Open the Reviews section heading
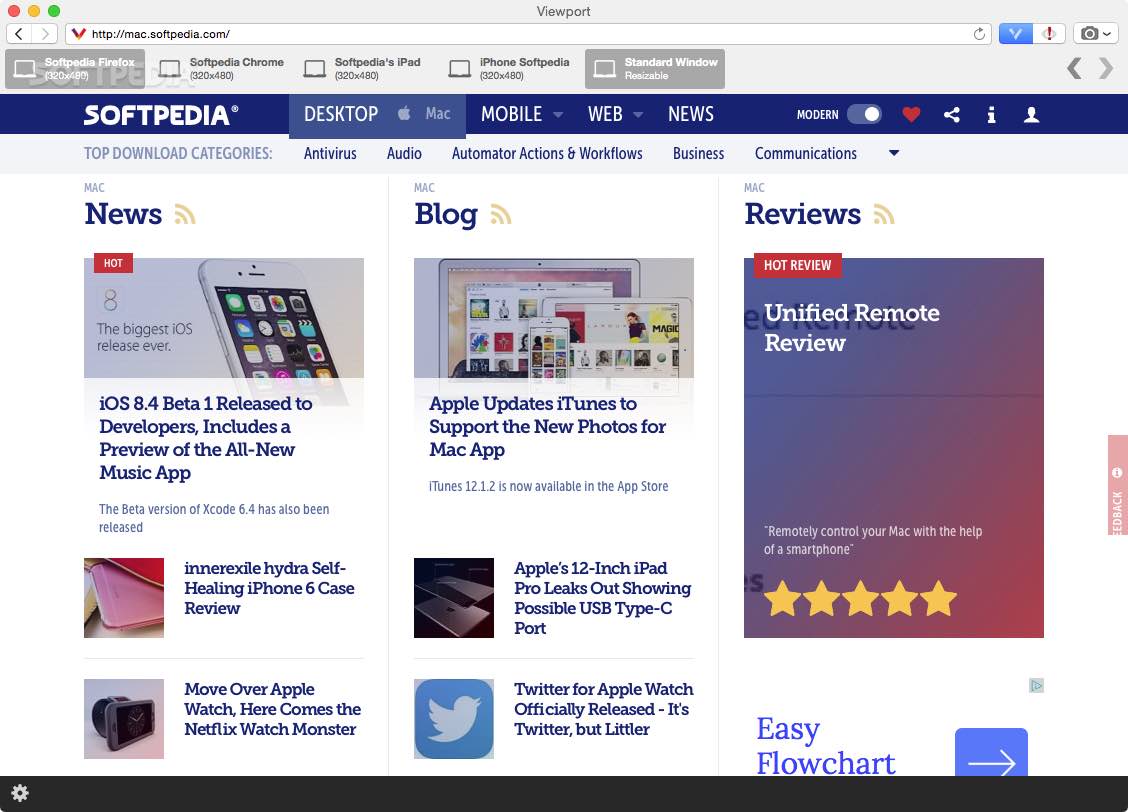The image size is (1128, 812). [x=802, y=214]
